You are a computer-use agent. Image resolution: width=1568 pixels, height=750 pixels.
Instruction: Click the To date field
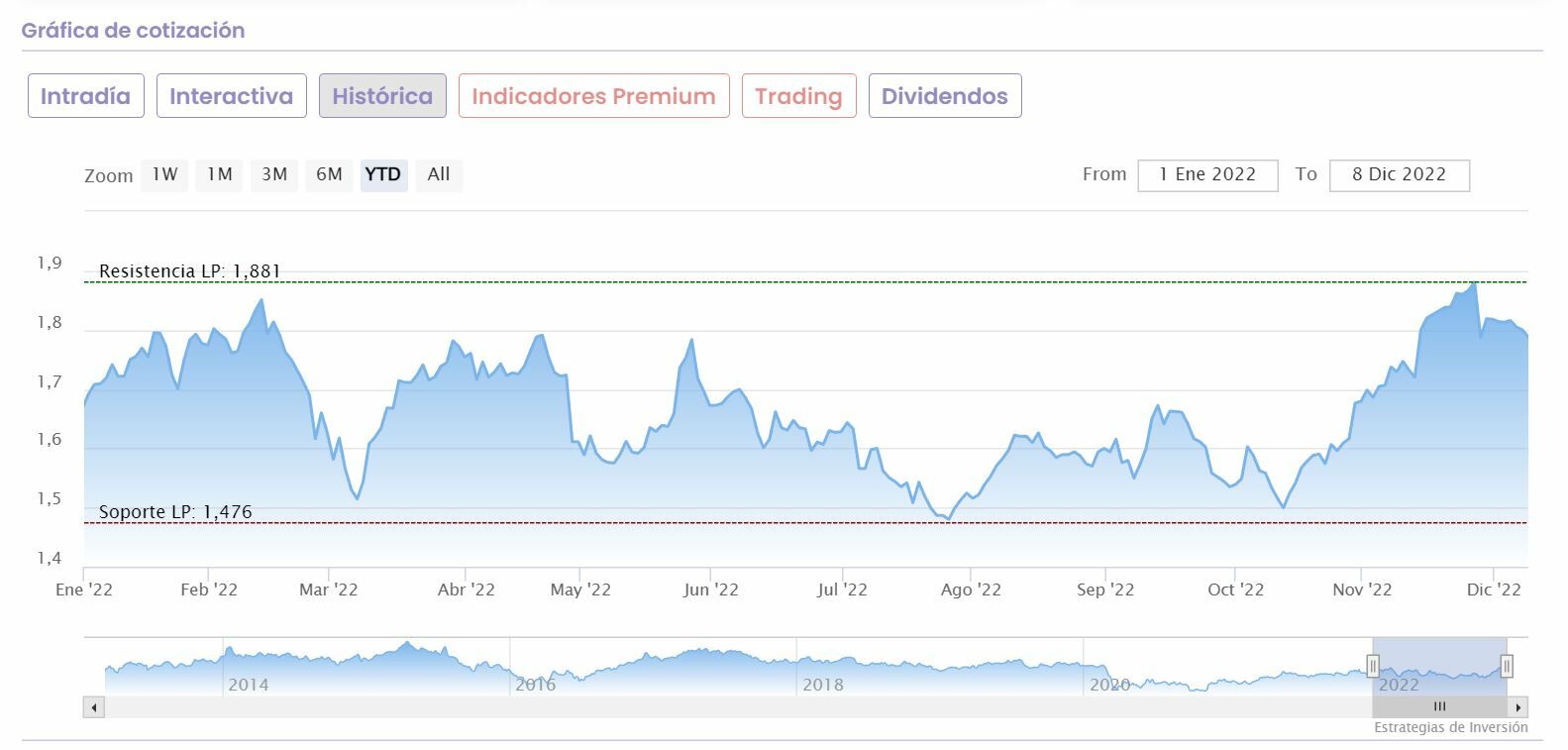coord(1399,175)
